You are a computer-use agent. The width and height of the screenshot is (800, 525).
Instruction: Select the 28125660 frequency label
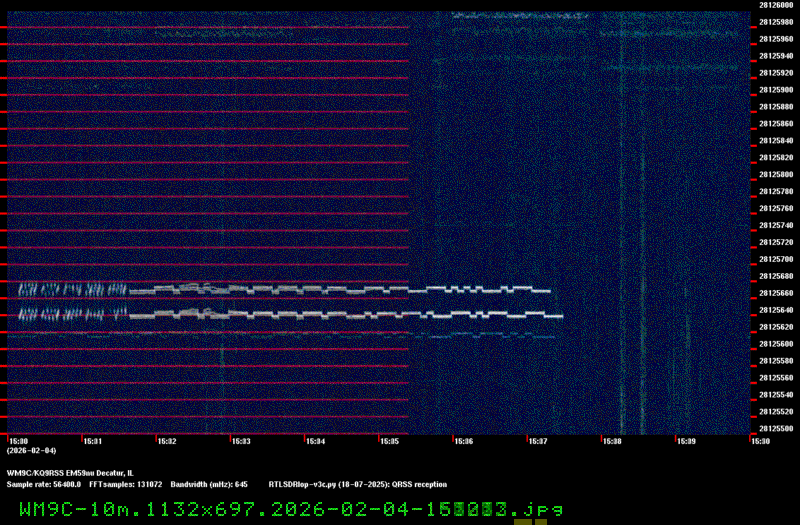[775, 293]
